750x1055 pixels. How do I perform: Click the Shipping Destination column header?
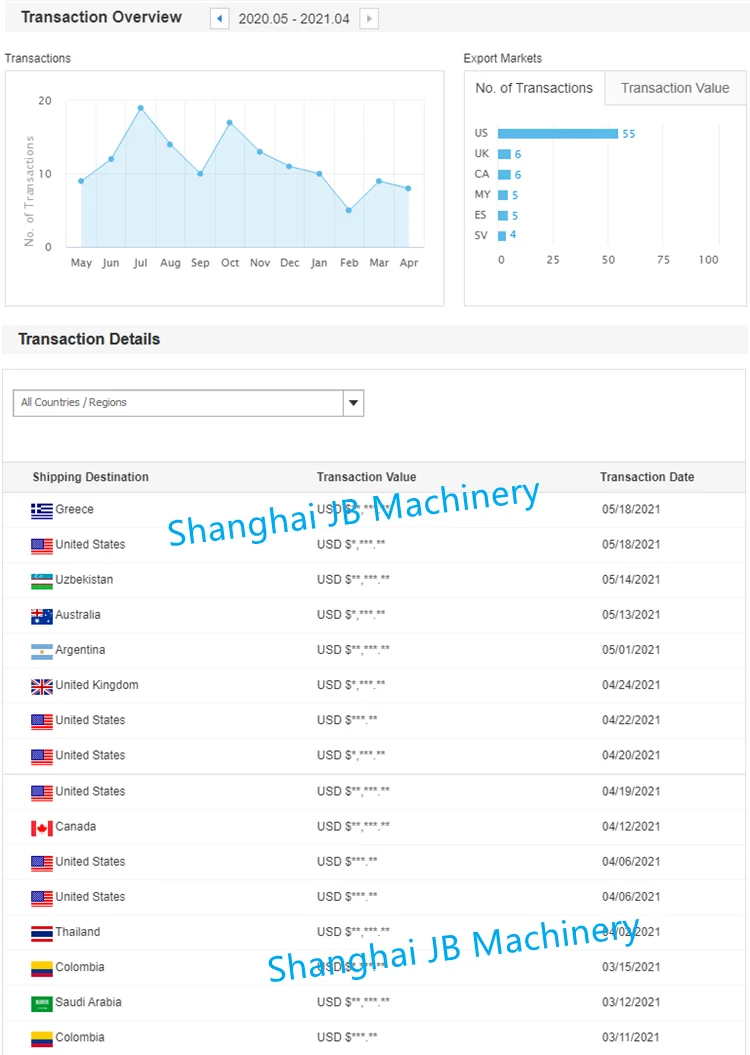coord(91,477)
